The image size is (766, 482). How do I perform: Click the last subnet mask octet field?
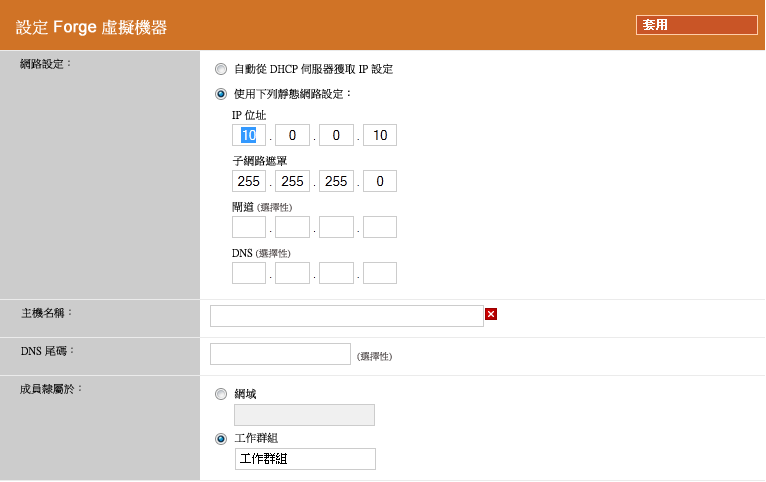(x=380, y=181)
